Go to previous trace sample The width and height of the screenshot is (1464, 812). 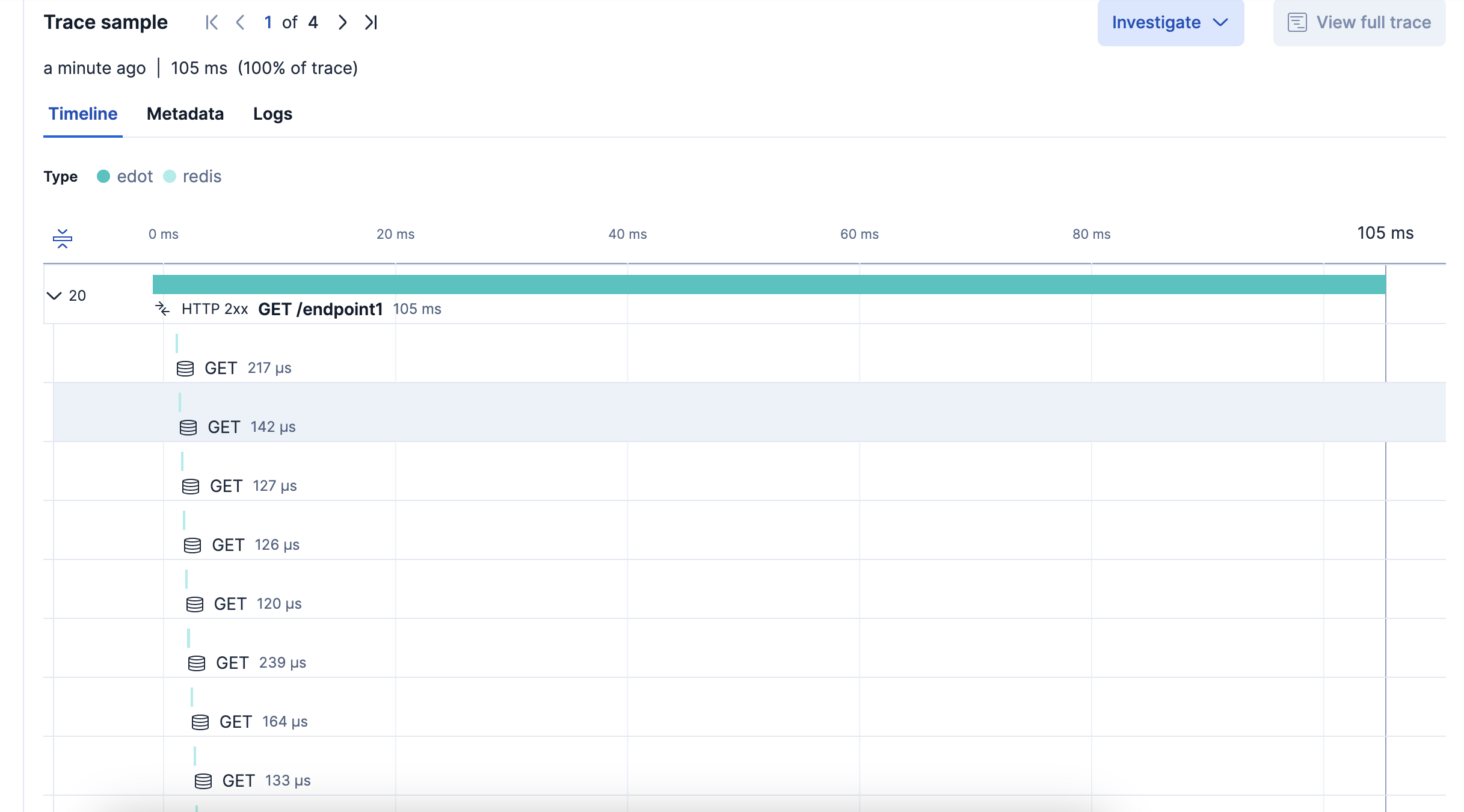[x=240, y=23]
